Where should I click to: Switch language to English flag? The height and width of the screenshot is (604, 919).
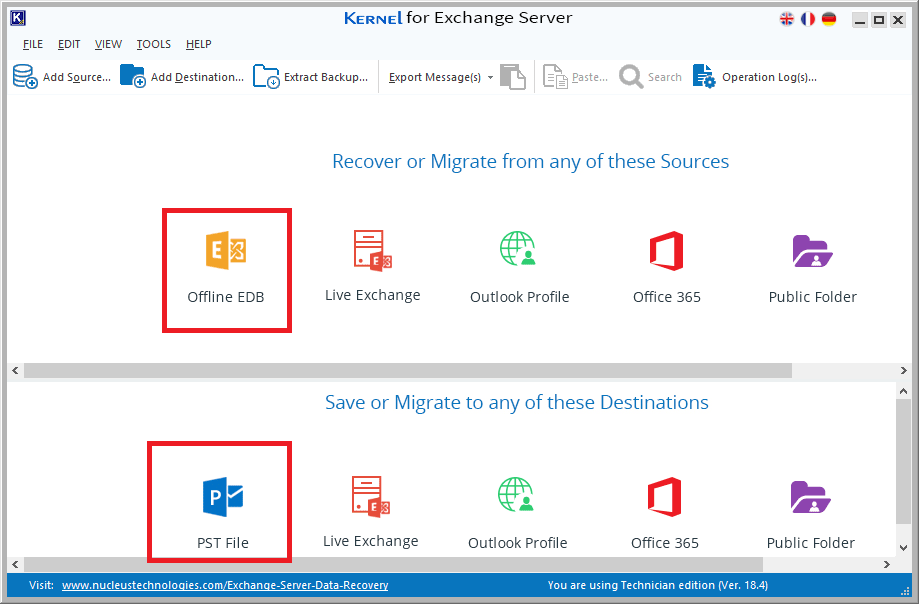point(787,19)
